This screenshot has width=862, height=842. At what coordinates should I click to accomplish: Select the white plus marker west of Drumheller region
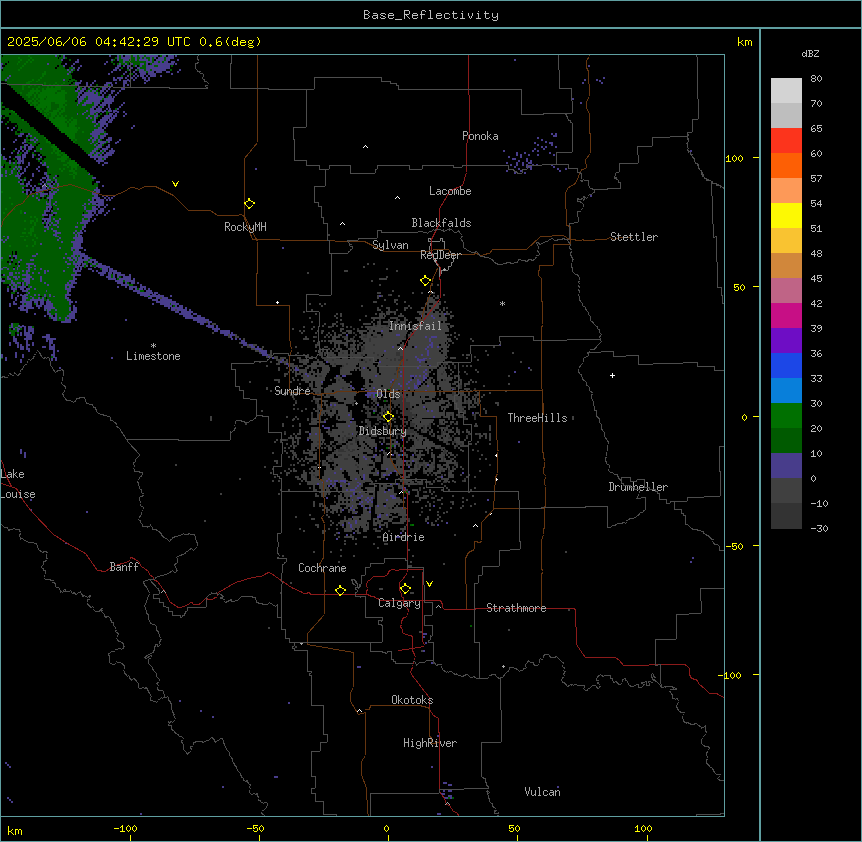click(x=612, y=375)
